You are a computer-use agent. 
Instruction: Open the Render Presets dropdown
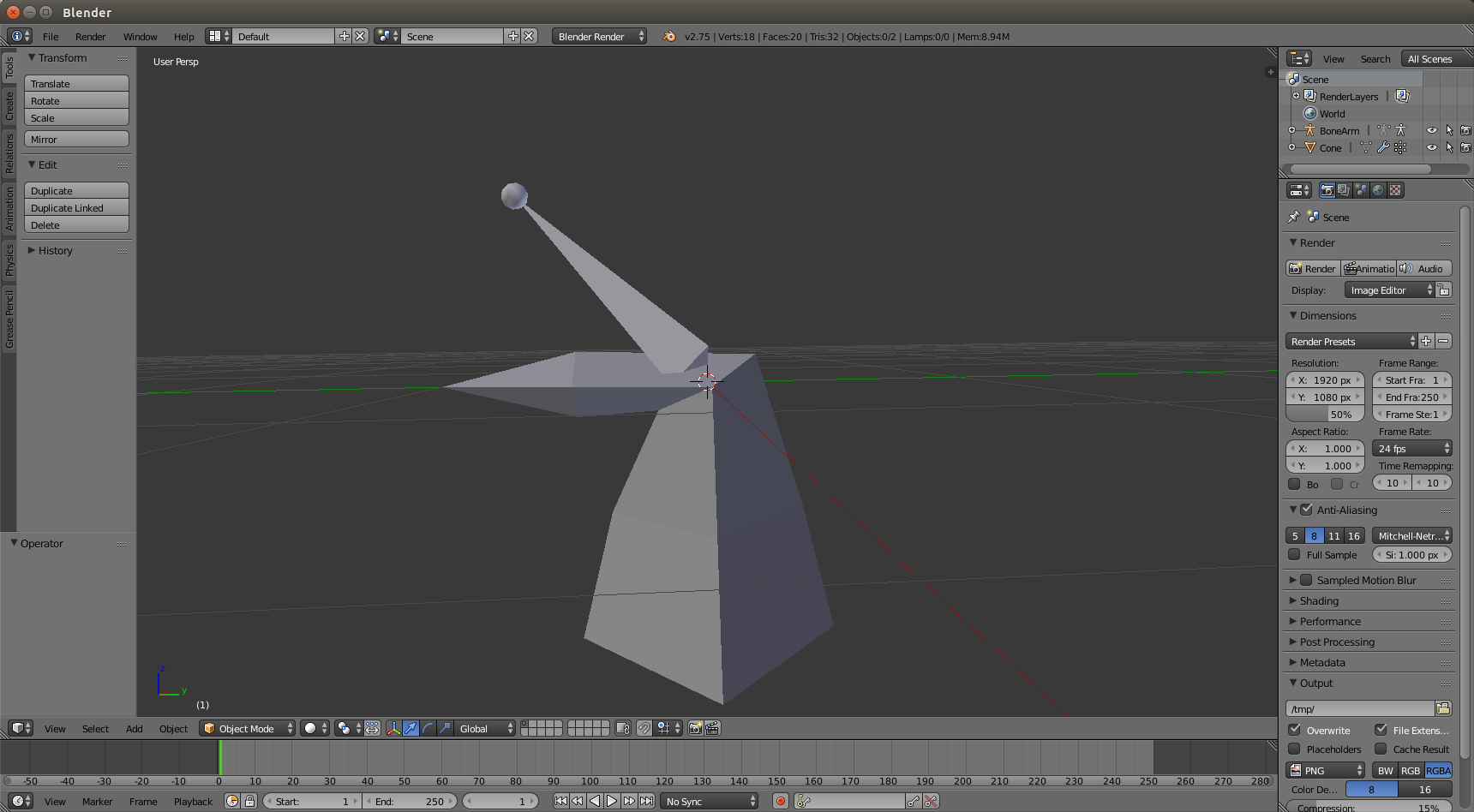pyautogui.click(x=1351, y=341)
